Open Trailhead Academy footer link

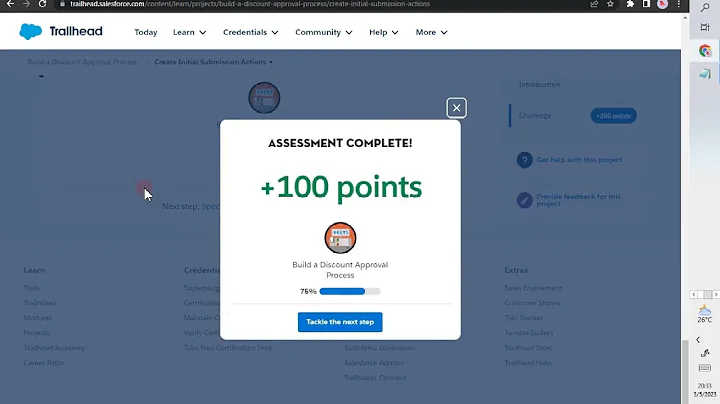click(54, 348)
